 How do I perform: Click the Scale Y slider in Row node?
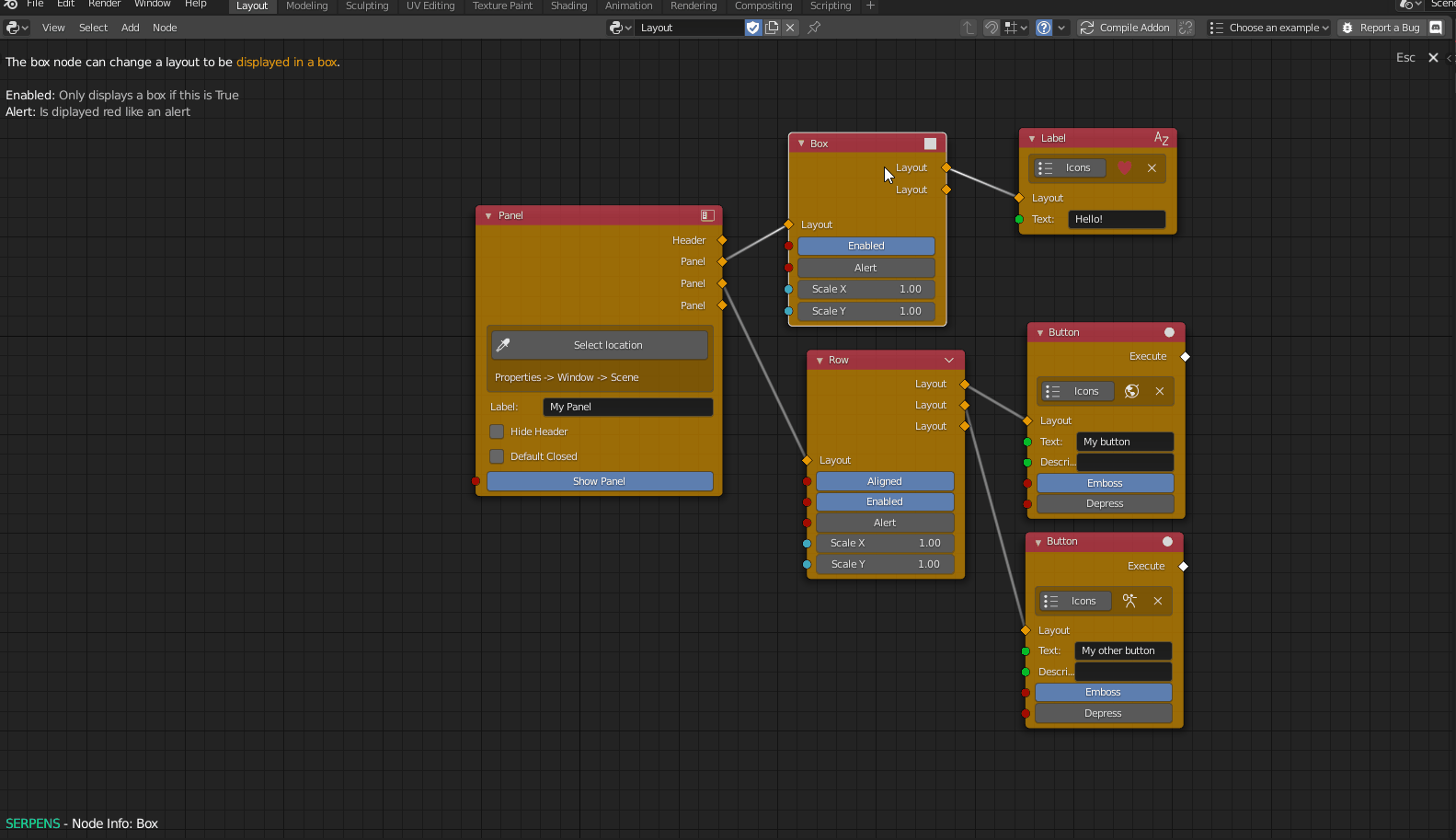click(x=885, y=564)
